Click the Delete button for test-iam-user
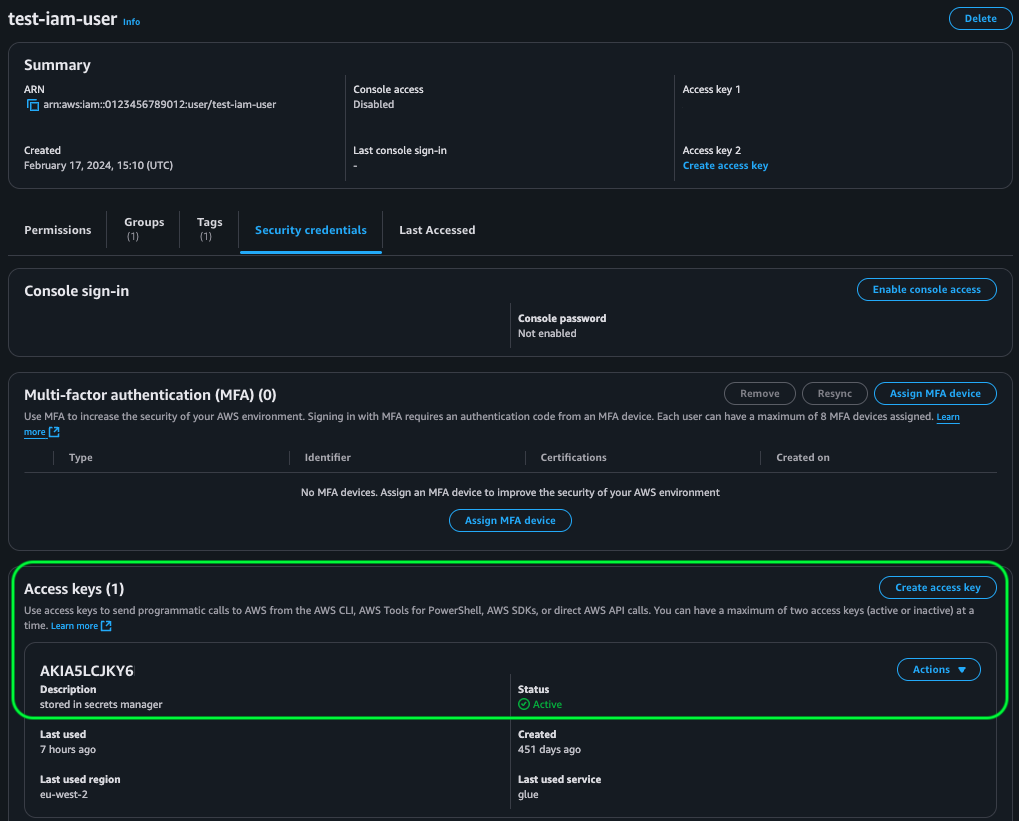Viewport: 1019px width, 821px height. [980, 18]
